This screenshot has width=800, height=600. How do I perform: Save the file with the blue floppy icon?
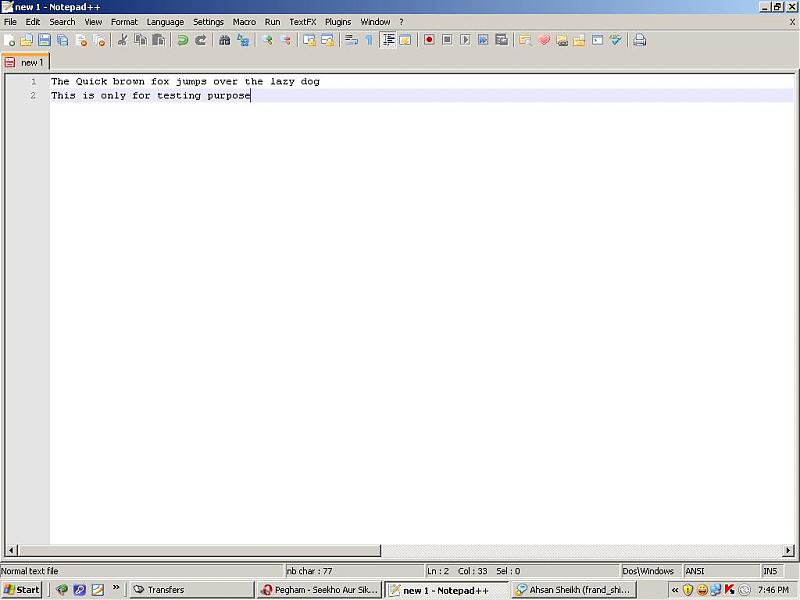[x=44, y=40]
